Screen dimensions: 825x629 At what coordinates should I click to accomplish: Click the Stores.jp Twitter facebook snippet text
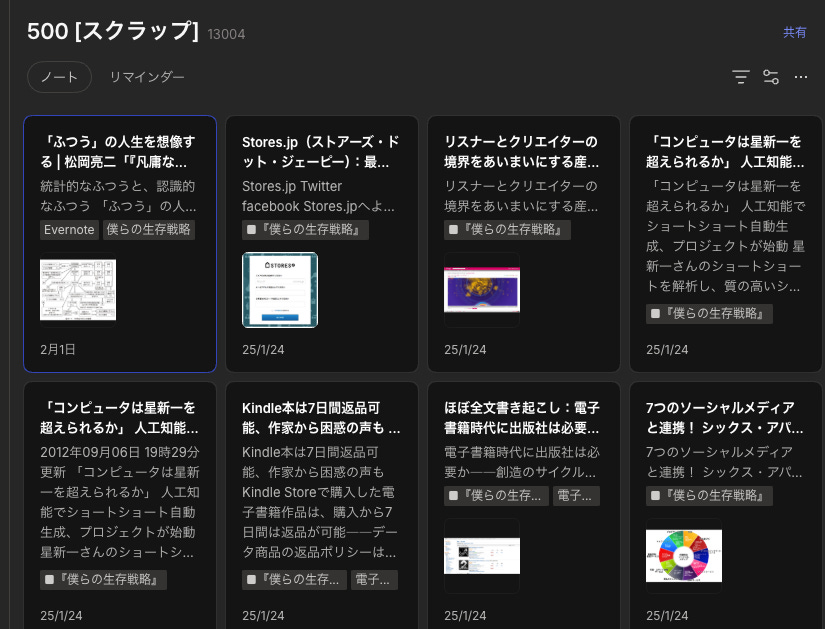[x=318, y=196]
